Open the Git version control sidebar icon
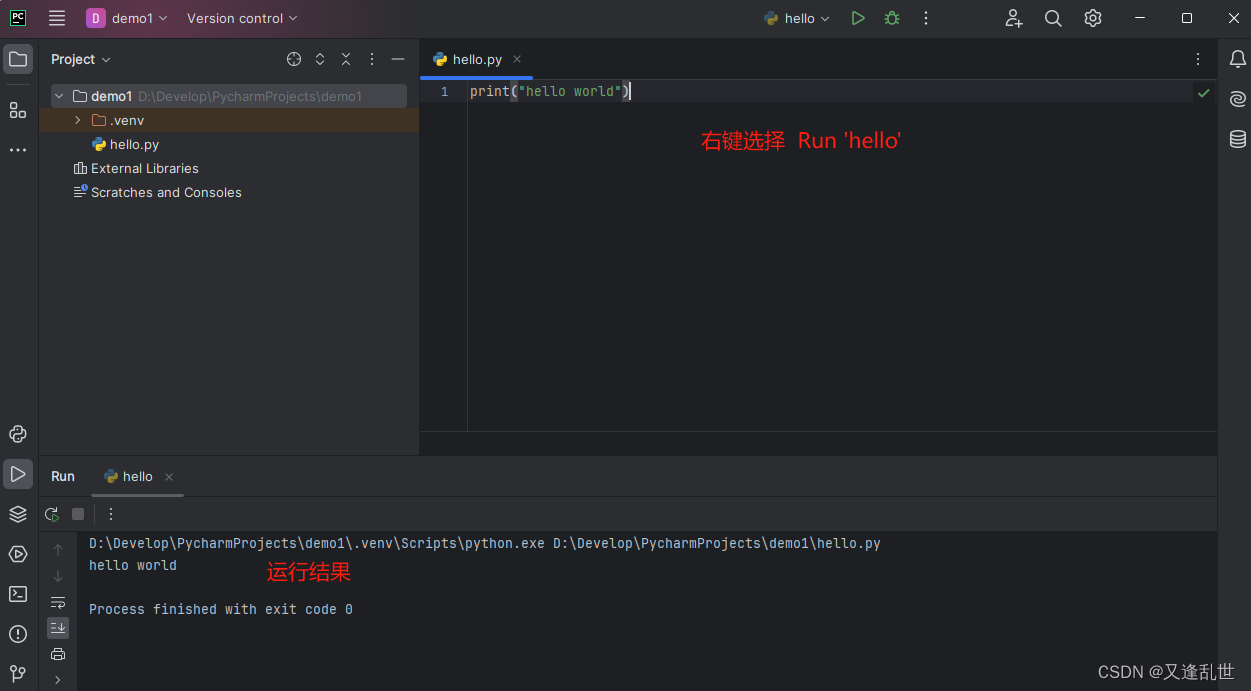The height and width of the screenshot is (691, 1251). pos(18,673)
